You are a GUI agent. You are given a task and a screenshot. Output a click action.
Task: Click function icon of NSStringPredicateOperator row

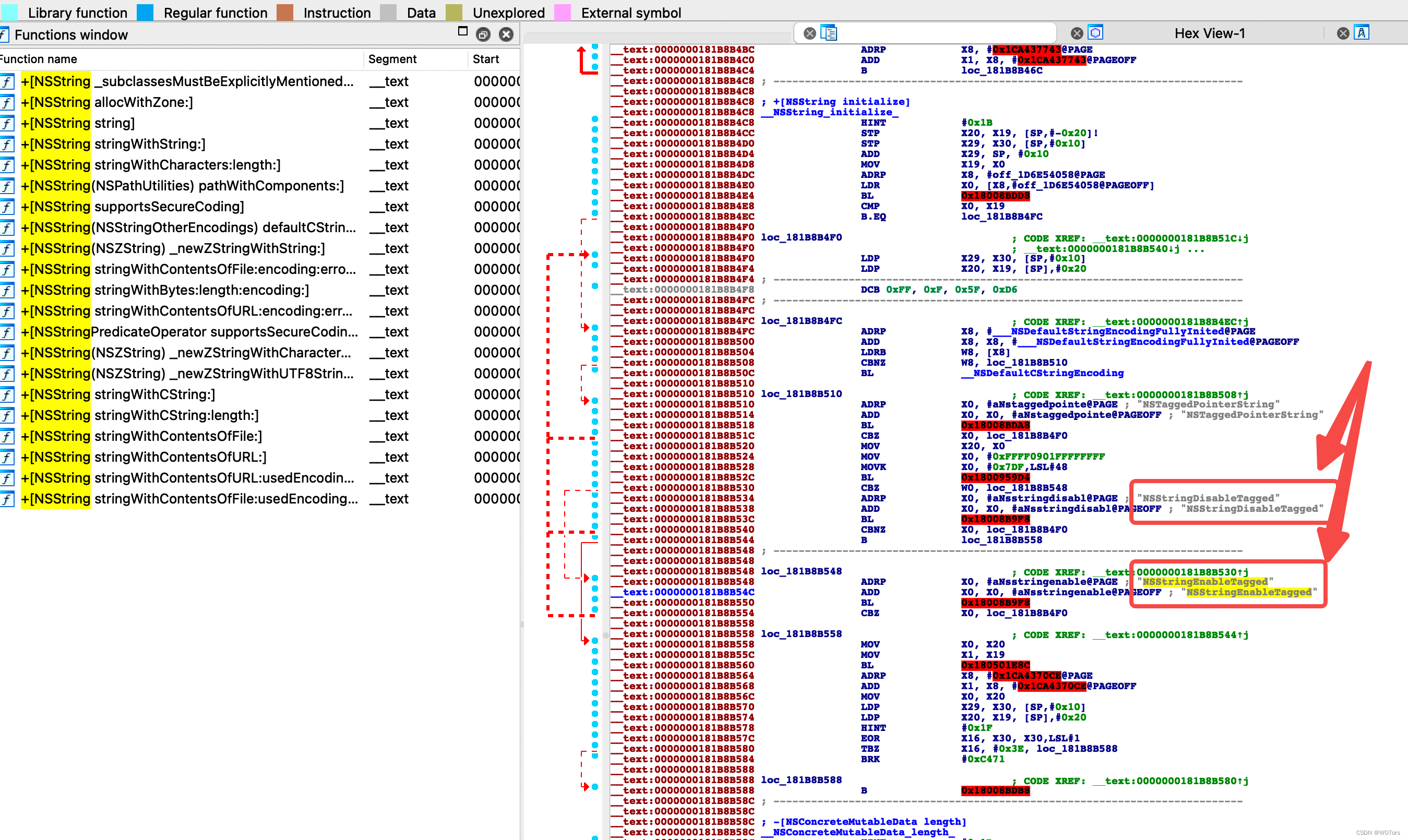point(7,332)
